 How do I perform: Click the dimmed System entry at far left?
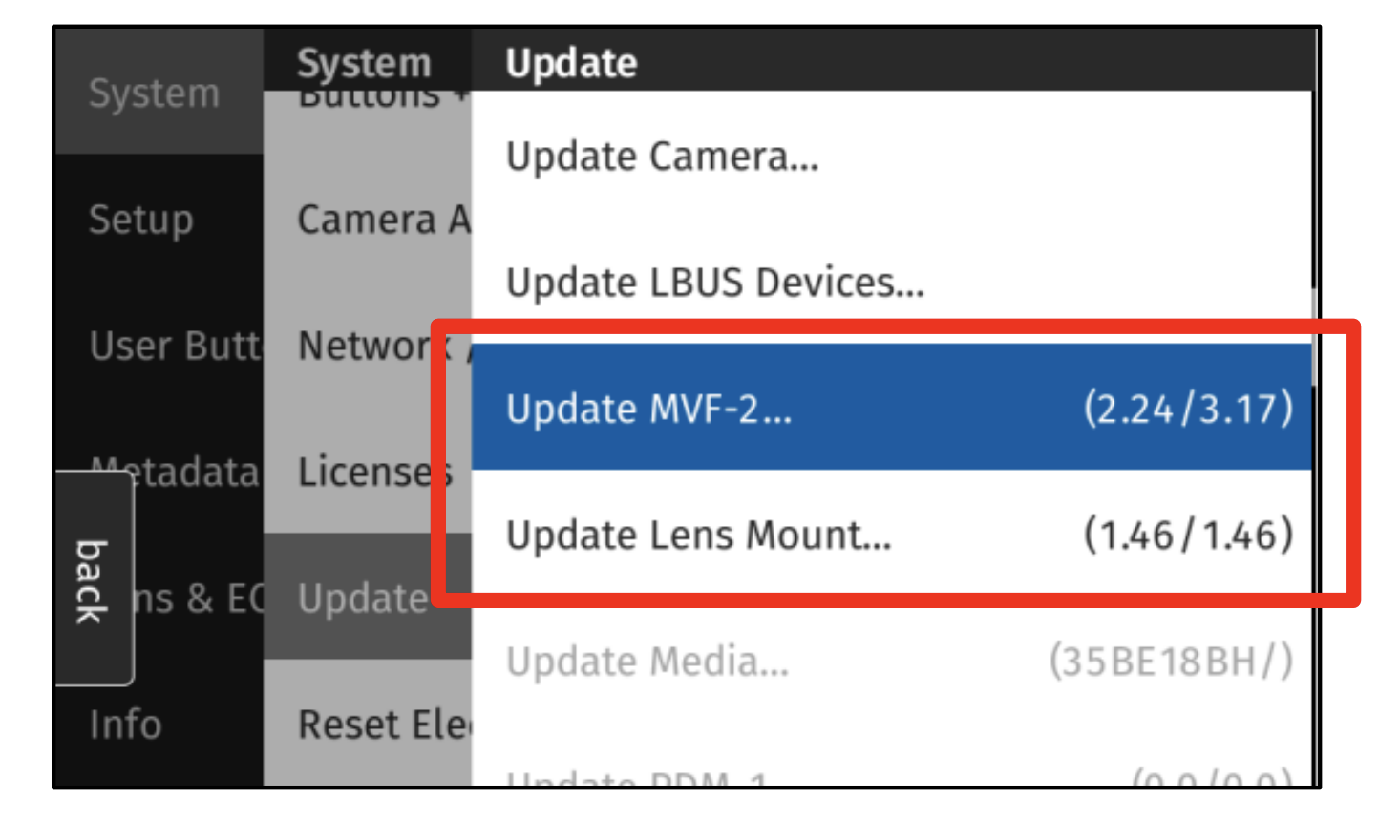pyautogui.click(x=154, y=94)
